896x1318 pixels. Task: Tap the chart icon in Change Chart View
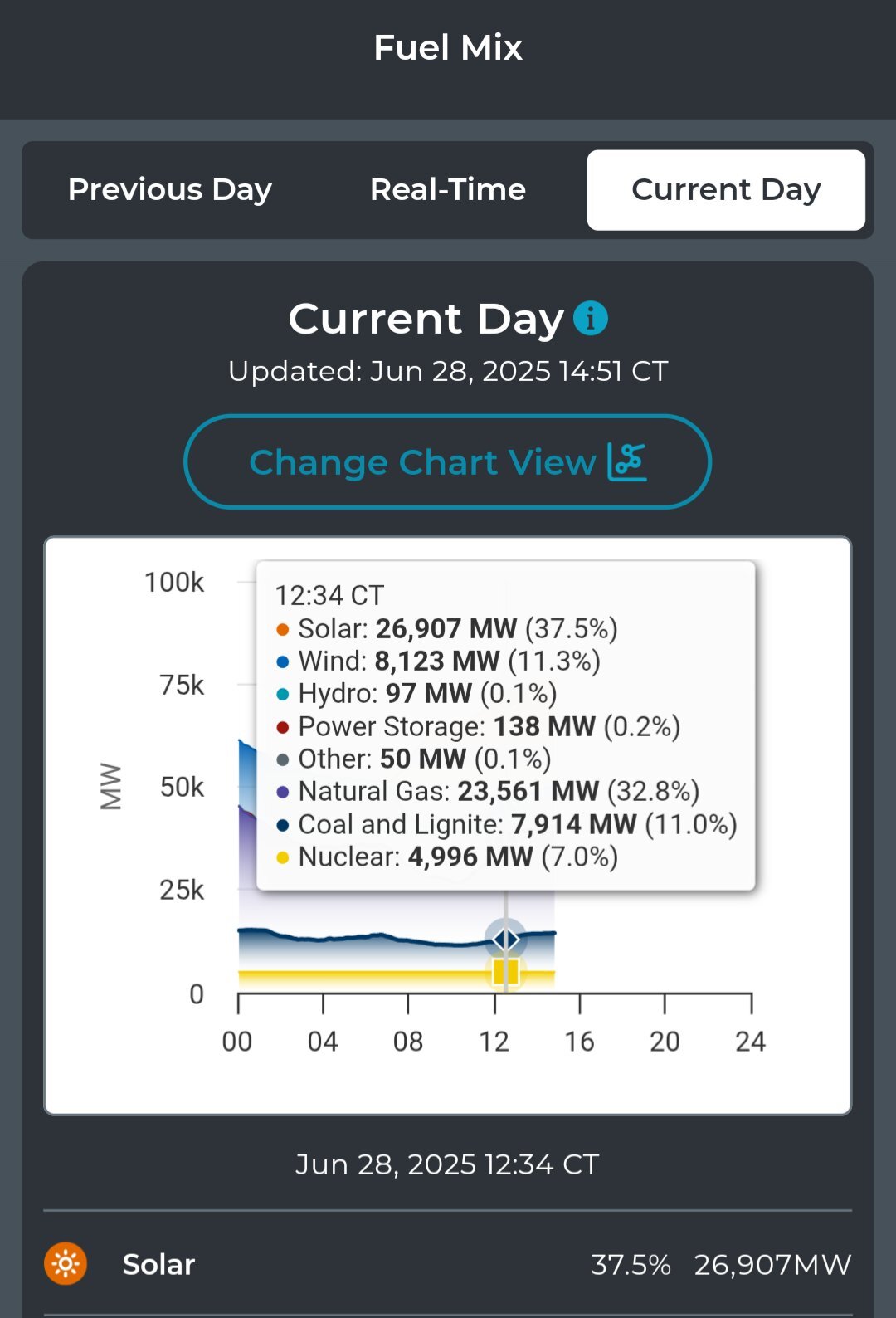click(627, 461)
